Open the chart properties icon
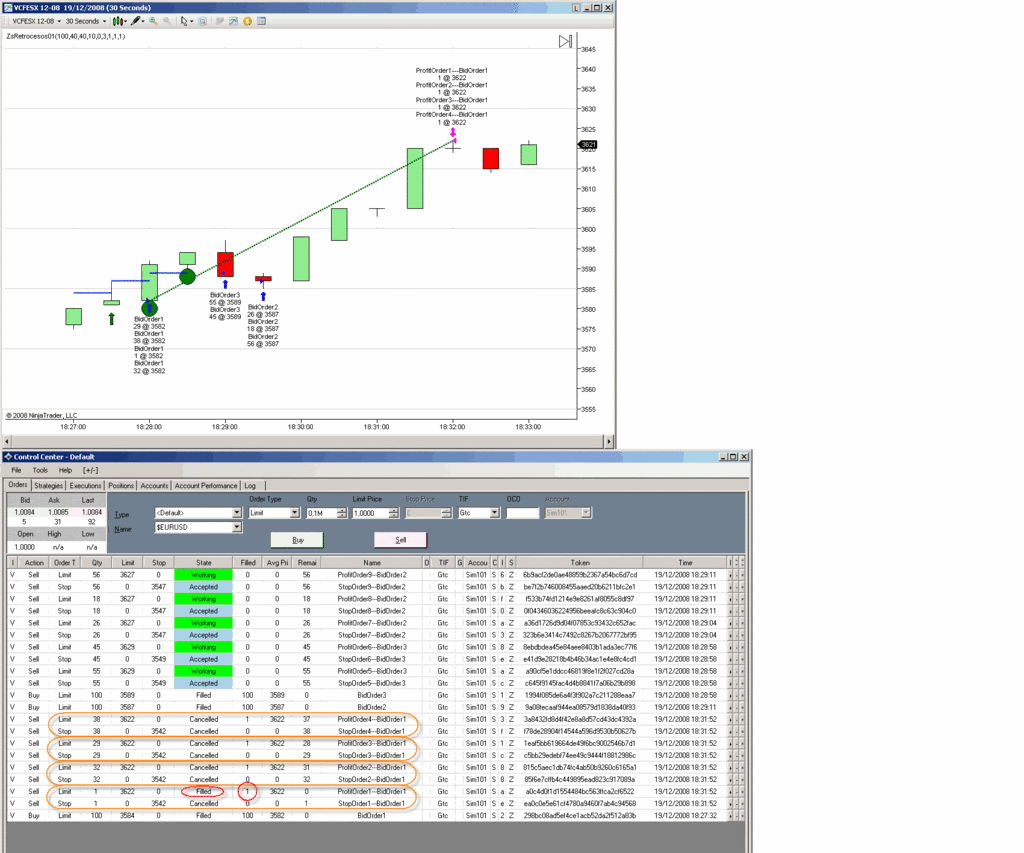 click(261, 21)
